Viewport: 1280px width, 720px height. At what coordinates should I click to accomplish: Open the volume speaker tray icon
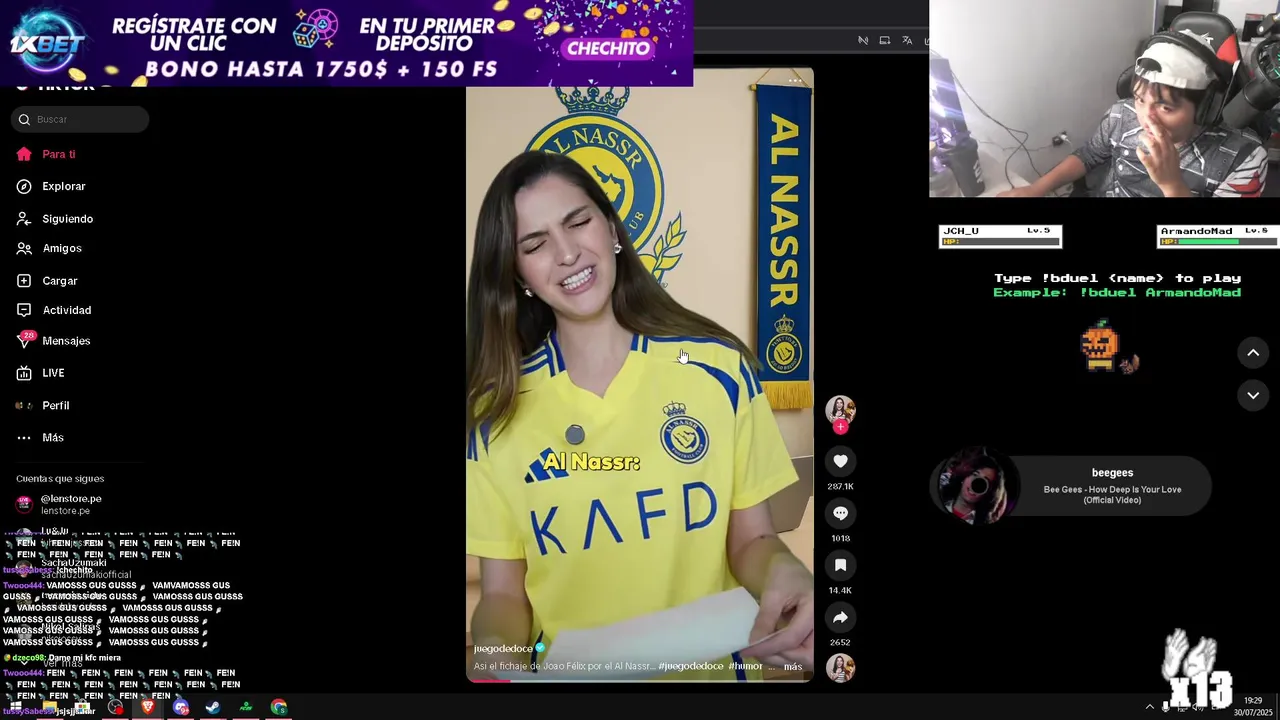click(1199, 707)
